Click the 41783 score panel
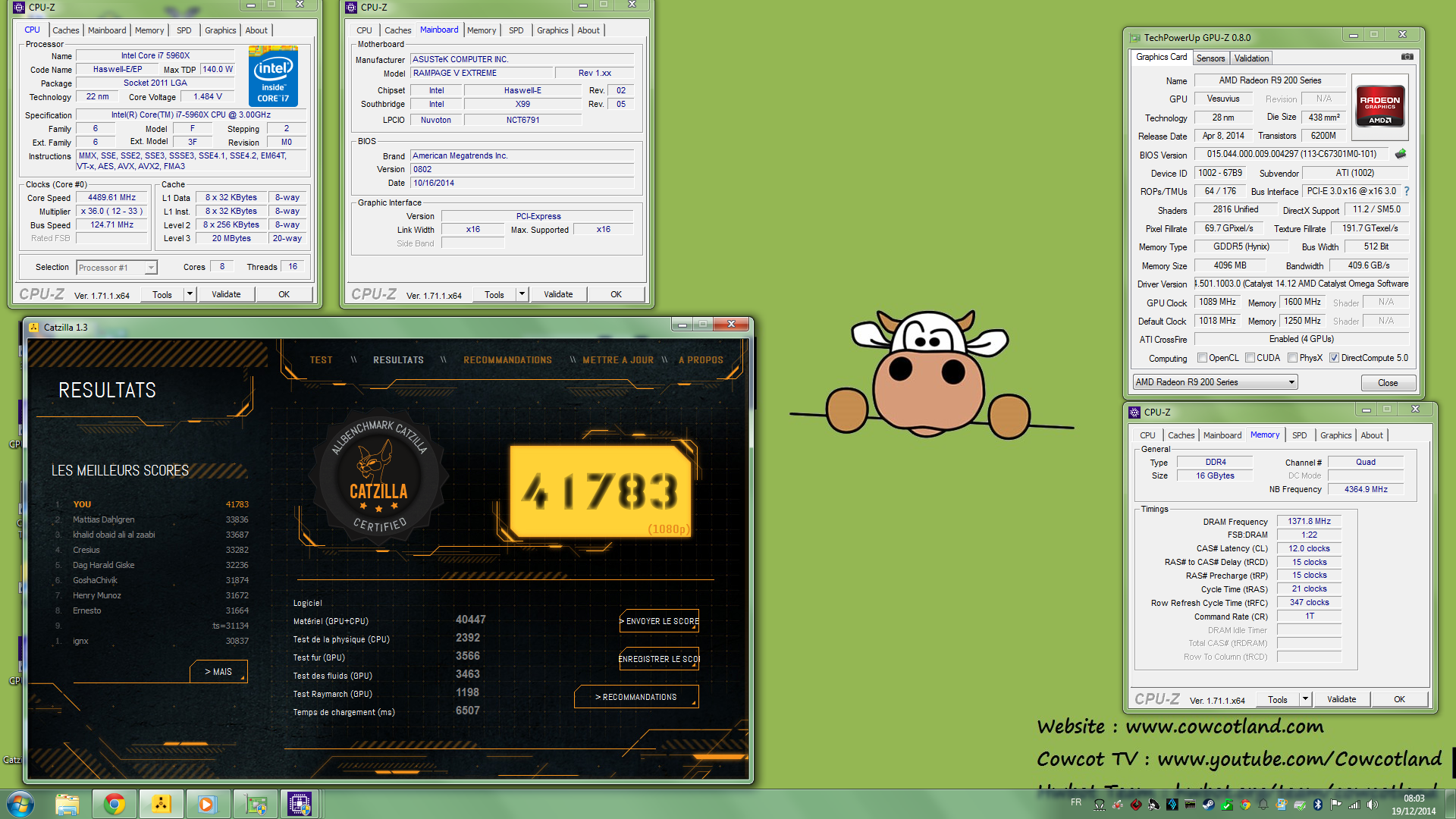Image resolution: width=1456 pixels, height=819 pixels. coord(601,491)
